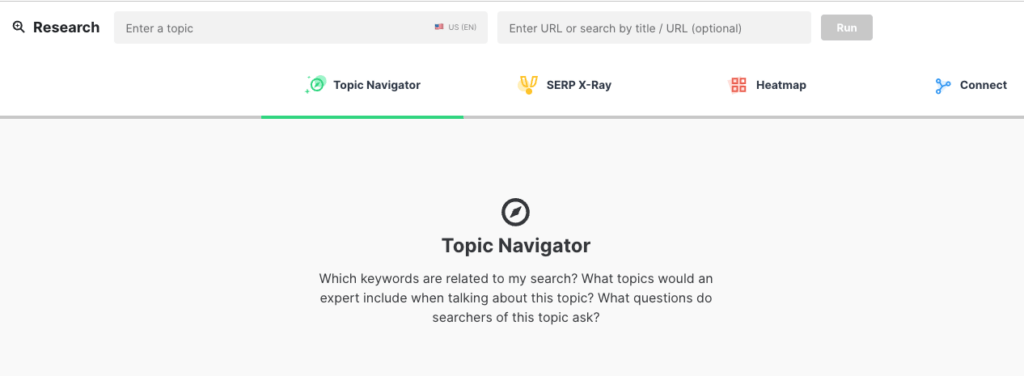The height and width of the screenshot is (376, 1024).
Task: Open the SERP X-Ray tab label
Action: click(x=579, y=85)
